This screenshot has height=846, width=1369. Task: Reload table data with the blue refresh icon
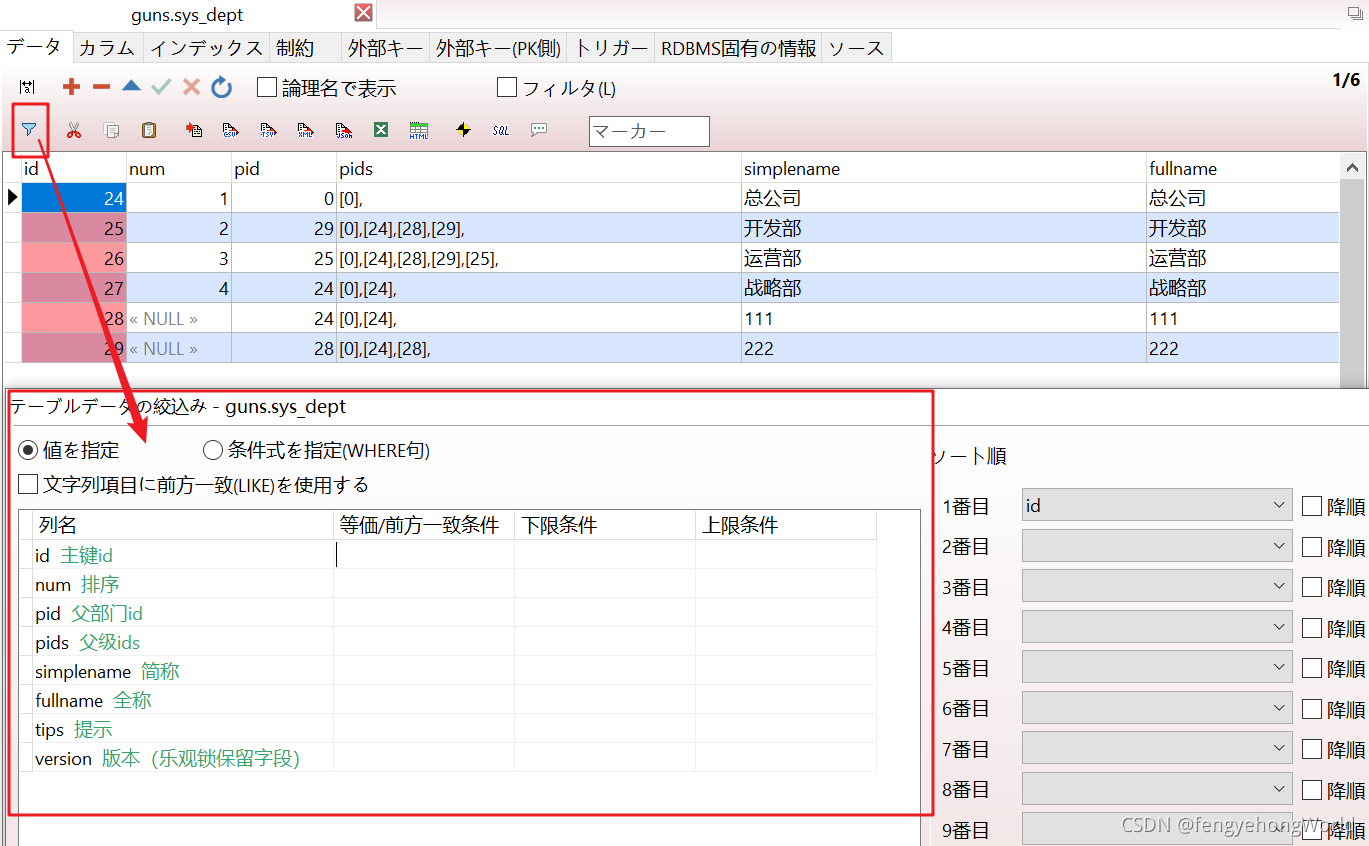tap(221, 88)
